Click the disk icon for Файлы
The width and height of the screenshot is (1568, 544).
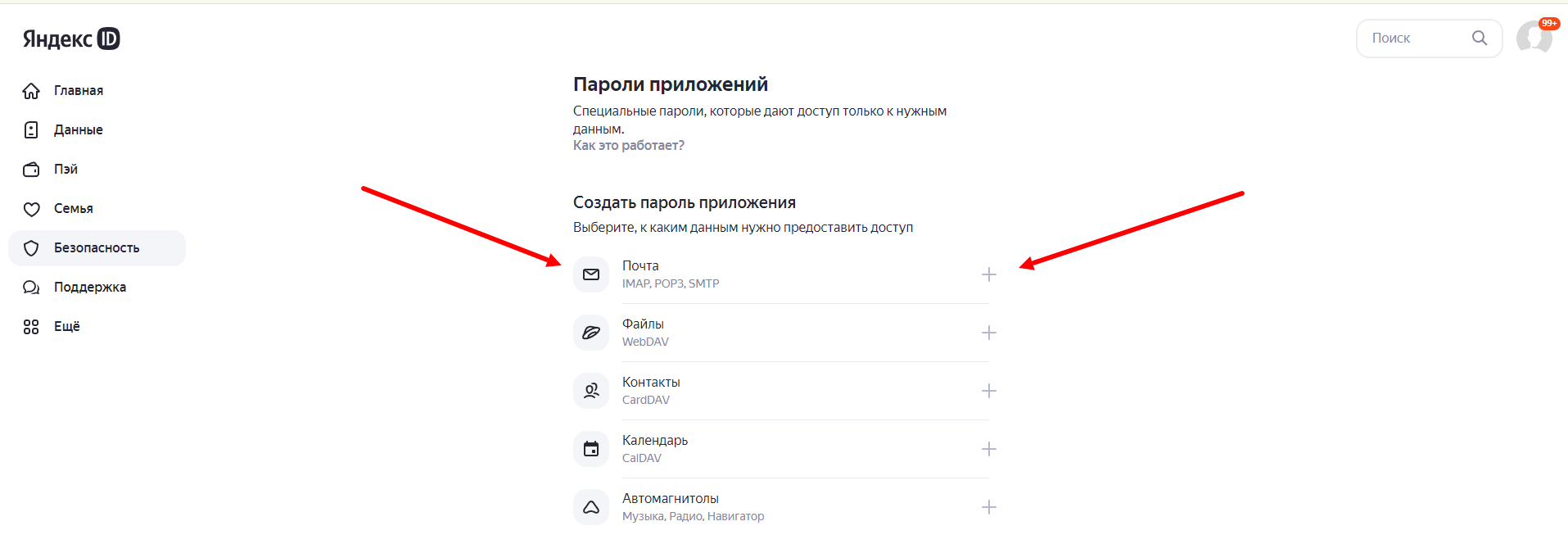tap(591, 333)
